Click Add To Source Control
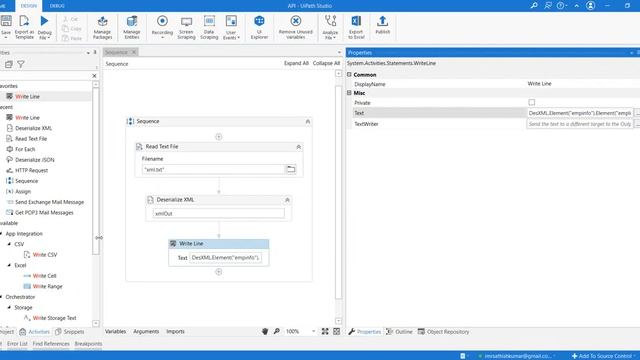Viewport: 640px width, 360px height. [x=601, y=356]
